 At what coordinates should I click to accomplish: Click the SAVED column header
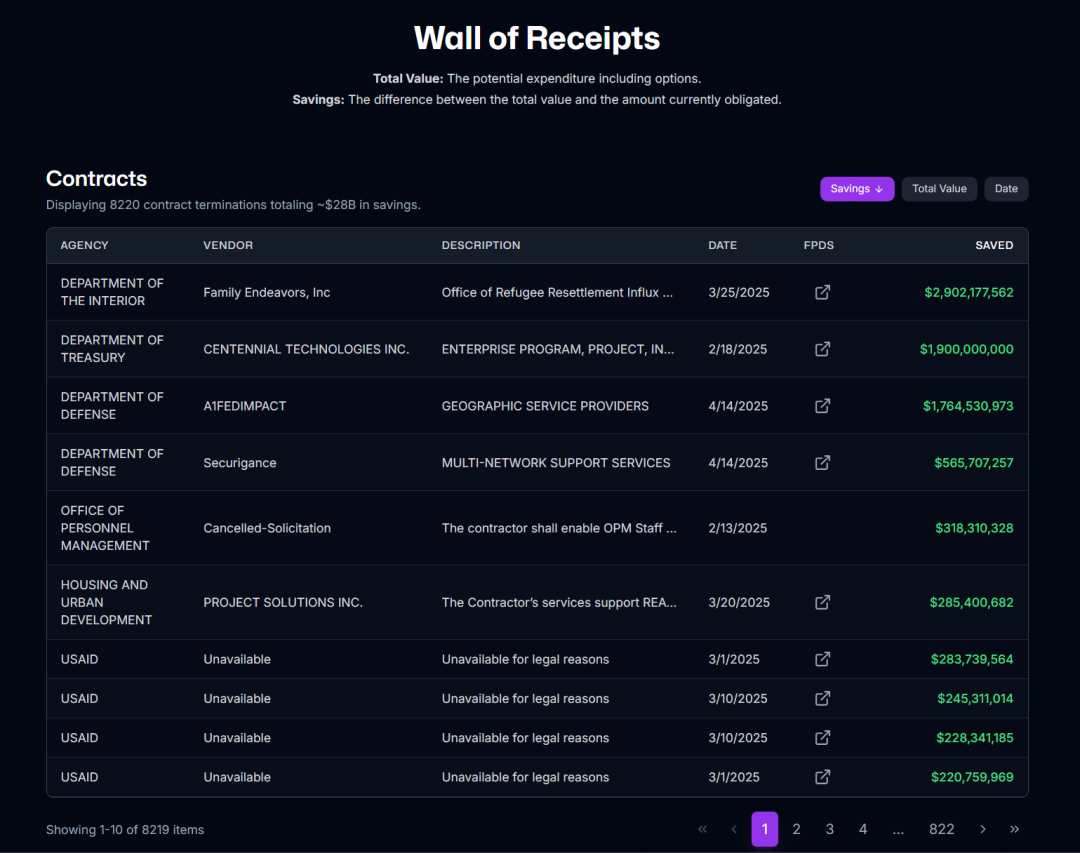click(994, 245)
